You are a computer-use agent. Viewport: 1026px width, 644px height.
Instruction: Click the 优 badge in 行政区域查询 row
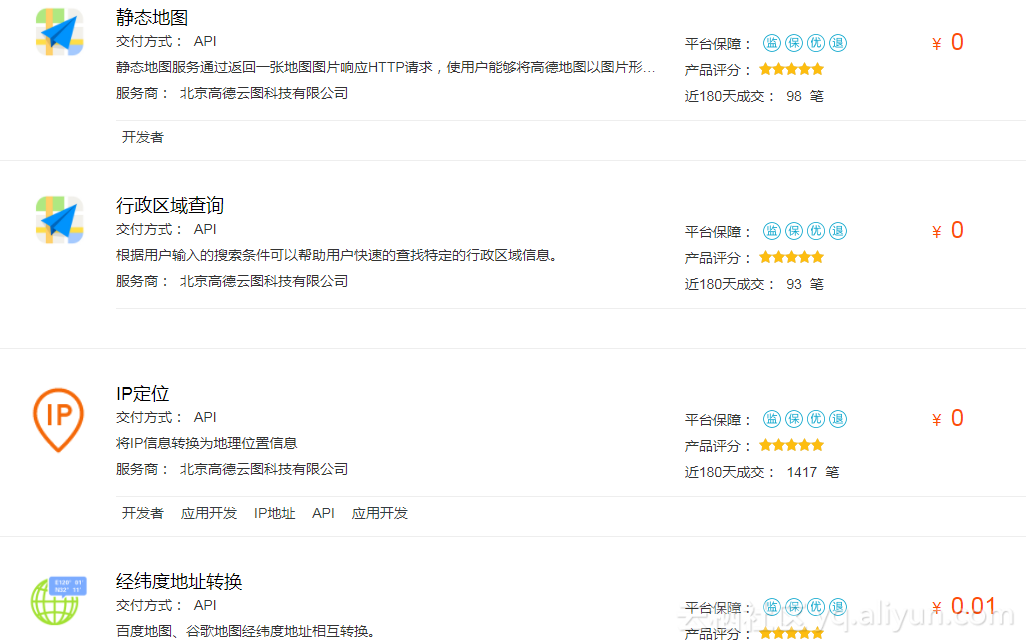click(x=816, y=231)
